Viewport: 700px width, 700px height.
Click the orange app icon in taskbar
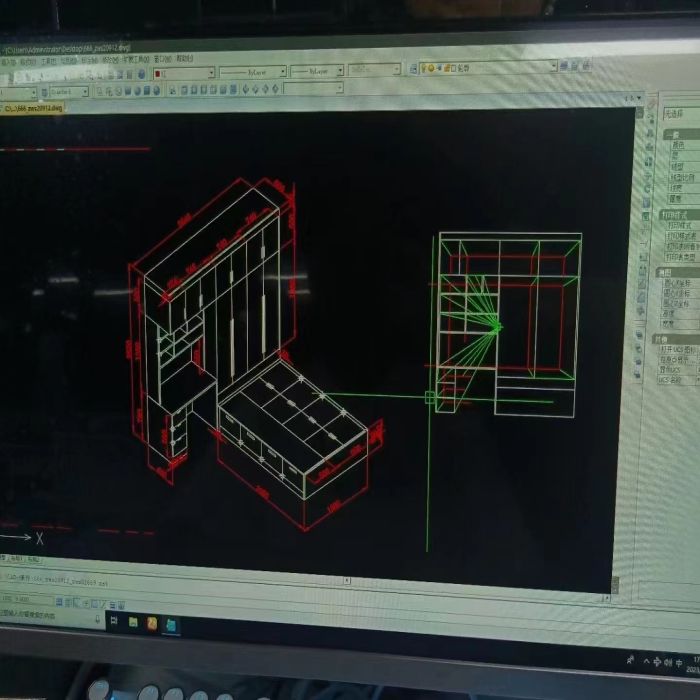[152, 623]
